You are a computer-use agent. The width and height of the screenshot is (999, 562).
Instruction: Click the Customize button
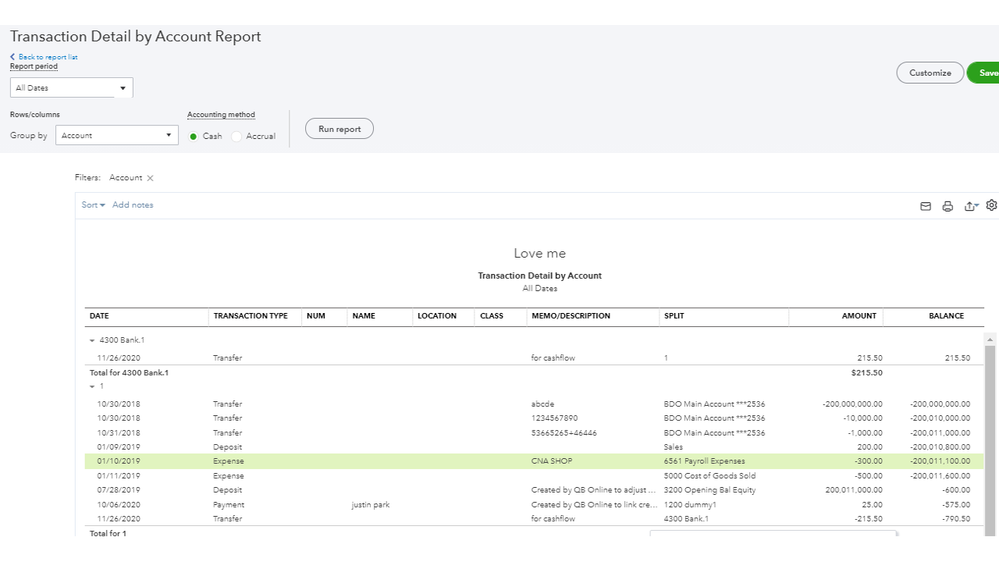coord(929,73)
